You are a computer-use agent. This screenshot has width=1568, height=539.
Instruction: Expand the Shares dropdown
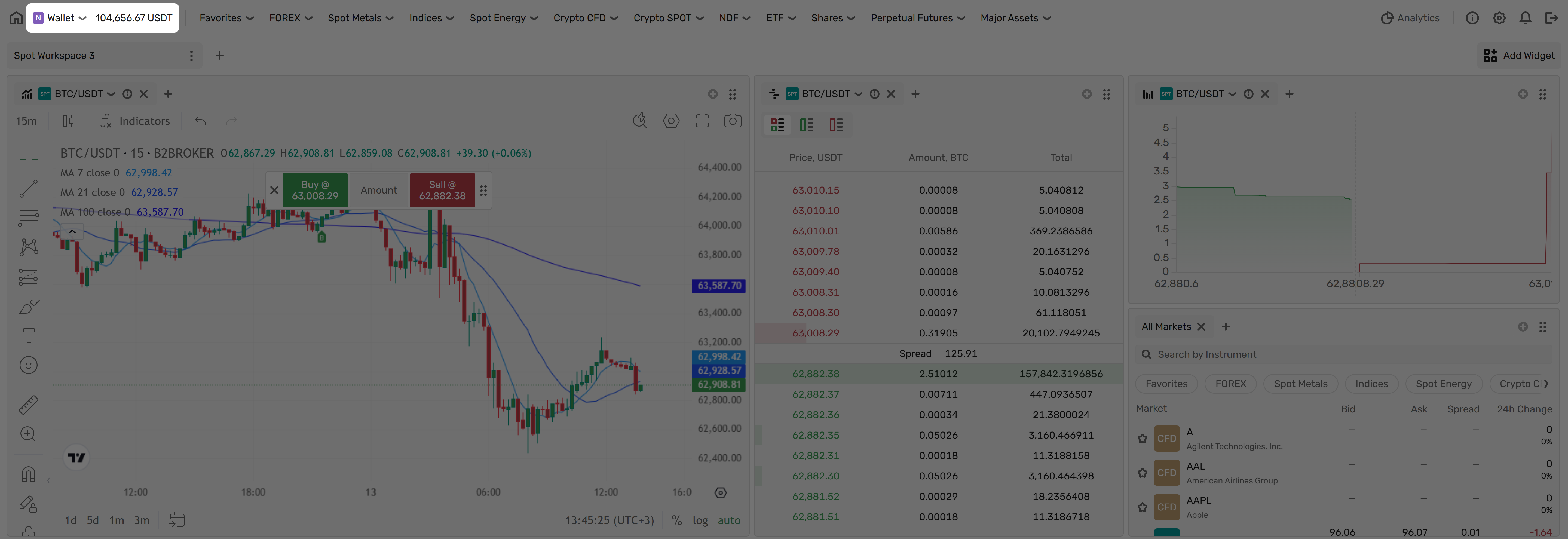[x=833, y=18]
